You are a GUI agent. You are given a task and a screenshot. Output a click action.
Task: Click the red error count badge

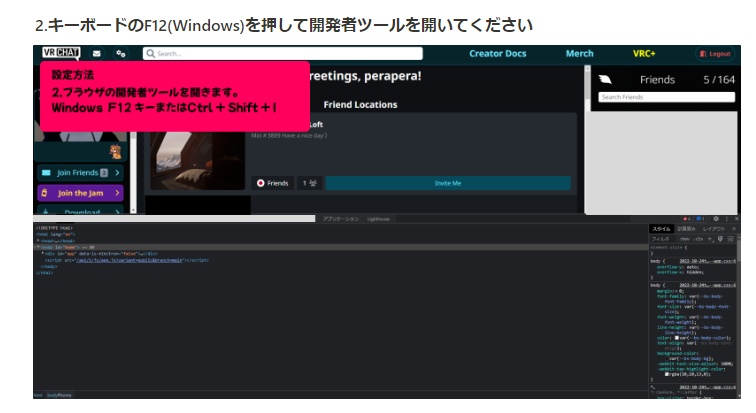(687, 219)
